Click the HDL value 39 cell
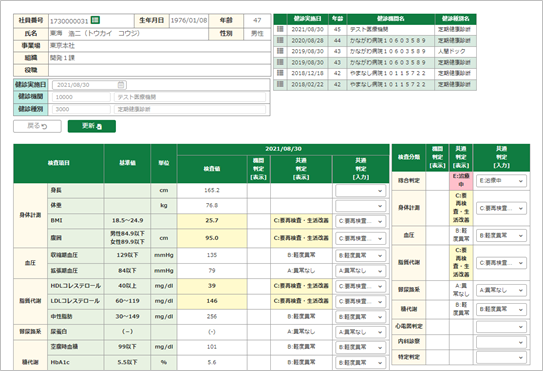Image resolution: width=543 pixels, height=371 pixels. click(212, 286)
